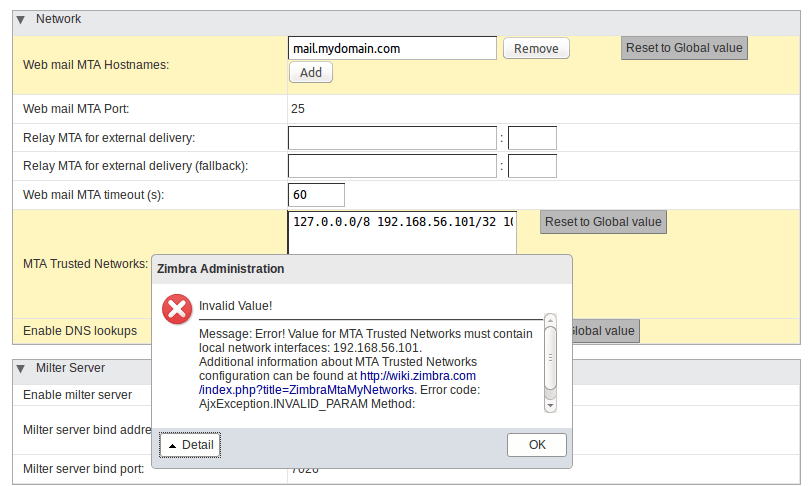Collapse the Milter Server section triangle

click(x=21, y=369)
